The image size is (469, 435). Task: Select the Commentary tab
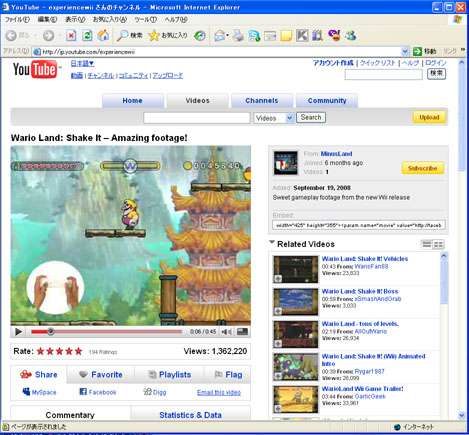(x=70, y=415)
